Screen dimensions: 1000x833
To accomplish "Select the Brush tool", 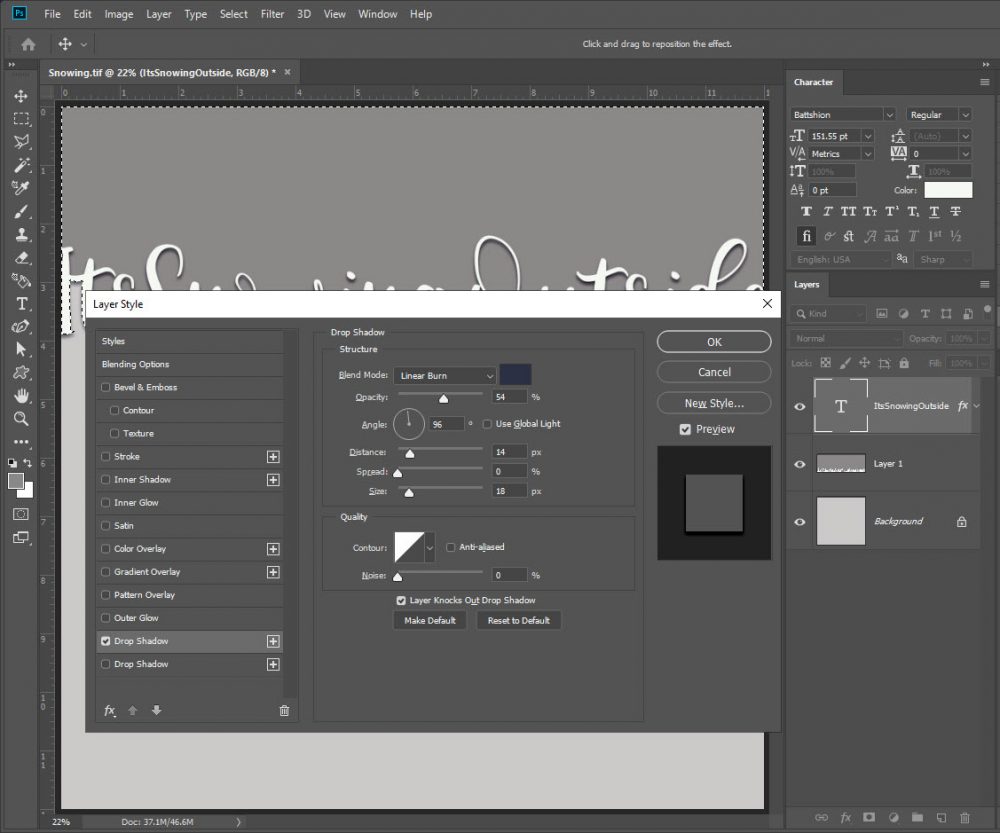I will tap(21, 211).
